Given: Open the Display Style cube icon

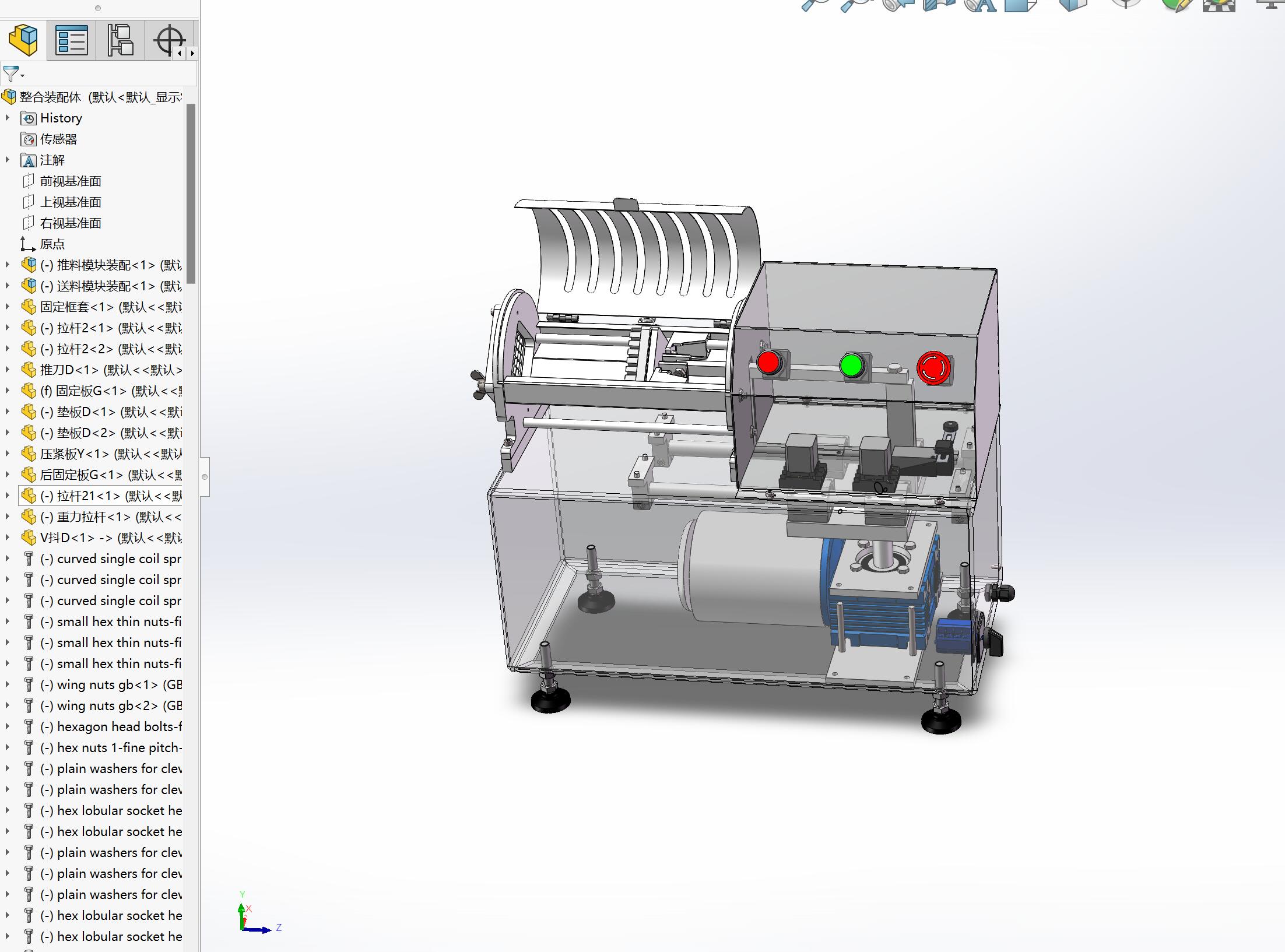Looking at the screenshot, I should pos(1072,5).
